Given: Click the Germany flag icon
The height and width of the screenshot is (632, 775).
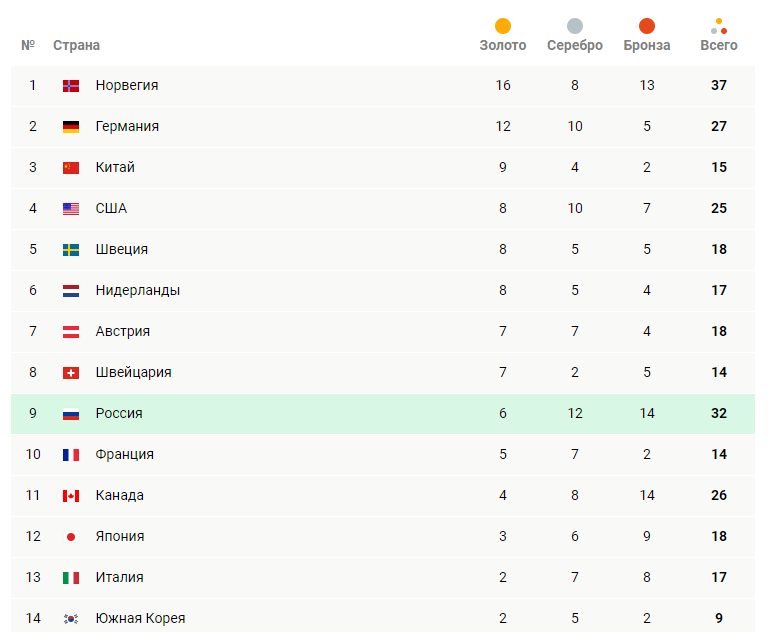Looking at the screenshot, I should [x=71, y=127].
